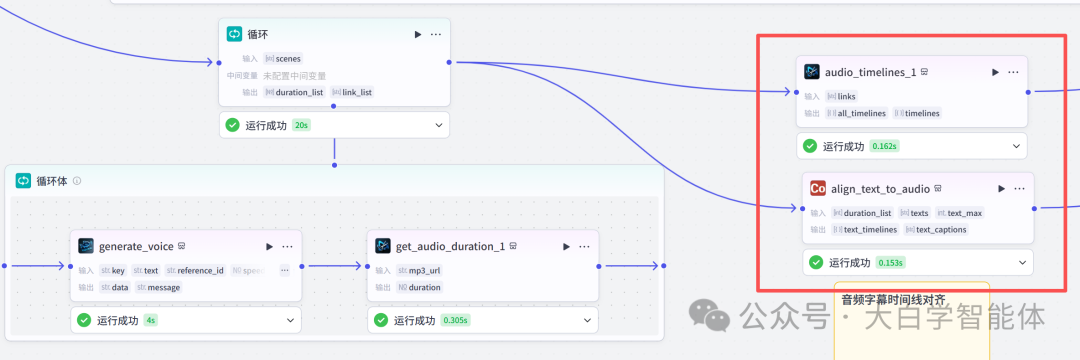Click links input tag in audio_timelines_1

[x=842, y=96]
